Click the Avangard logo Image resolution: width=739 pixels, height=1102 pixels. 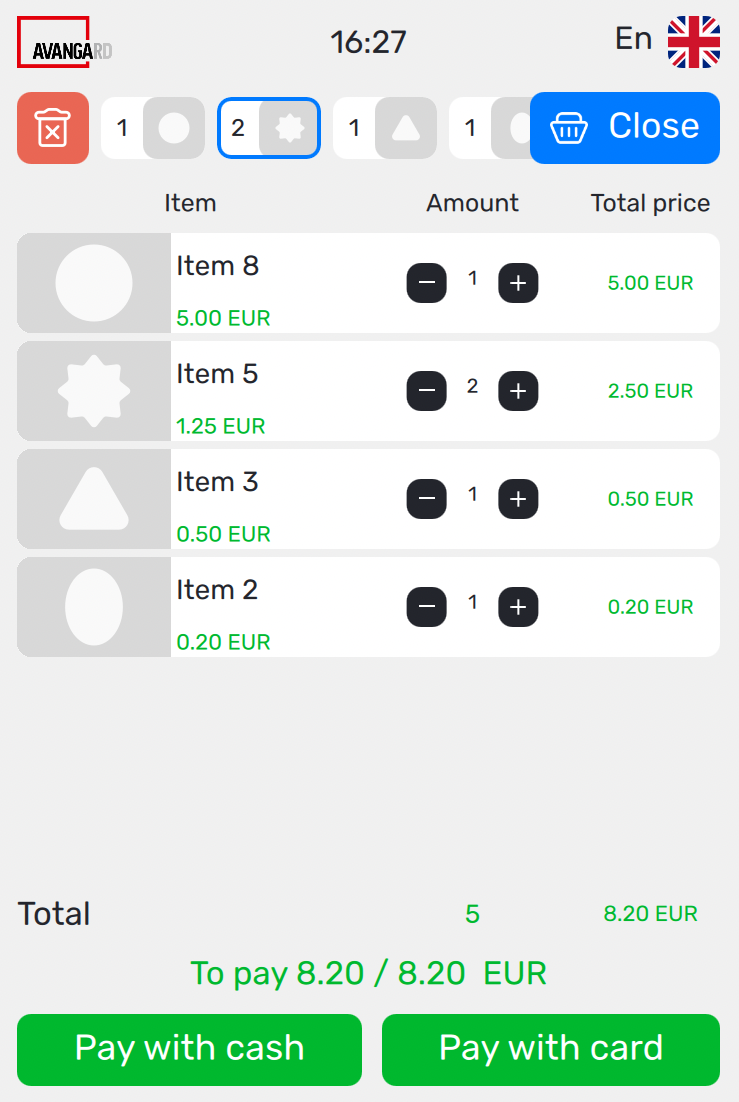pos(64,43)
